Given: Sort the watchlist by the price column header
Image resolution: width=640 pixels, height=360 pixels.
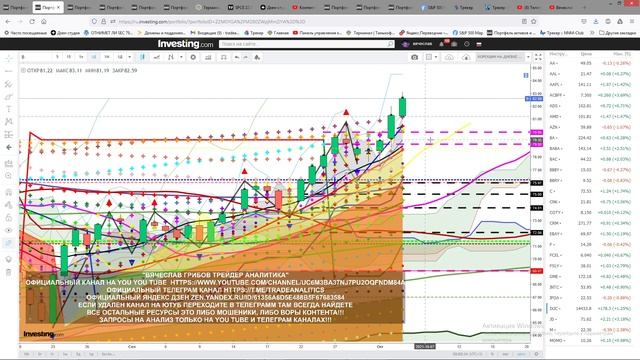Looking at the screenshot, I should pyautogui.click(x=586, y=54).
